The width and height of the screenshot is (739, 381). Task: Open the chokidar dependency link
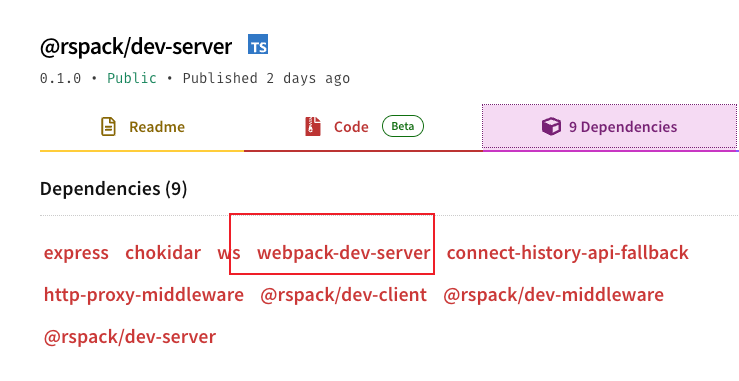pyautogui.click(x=163, y=253)
